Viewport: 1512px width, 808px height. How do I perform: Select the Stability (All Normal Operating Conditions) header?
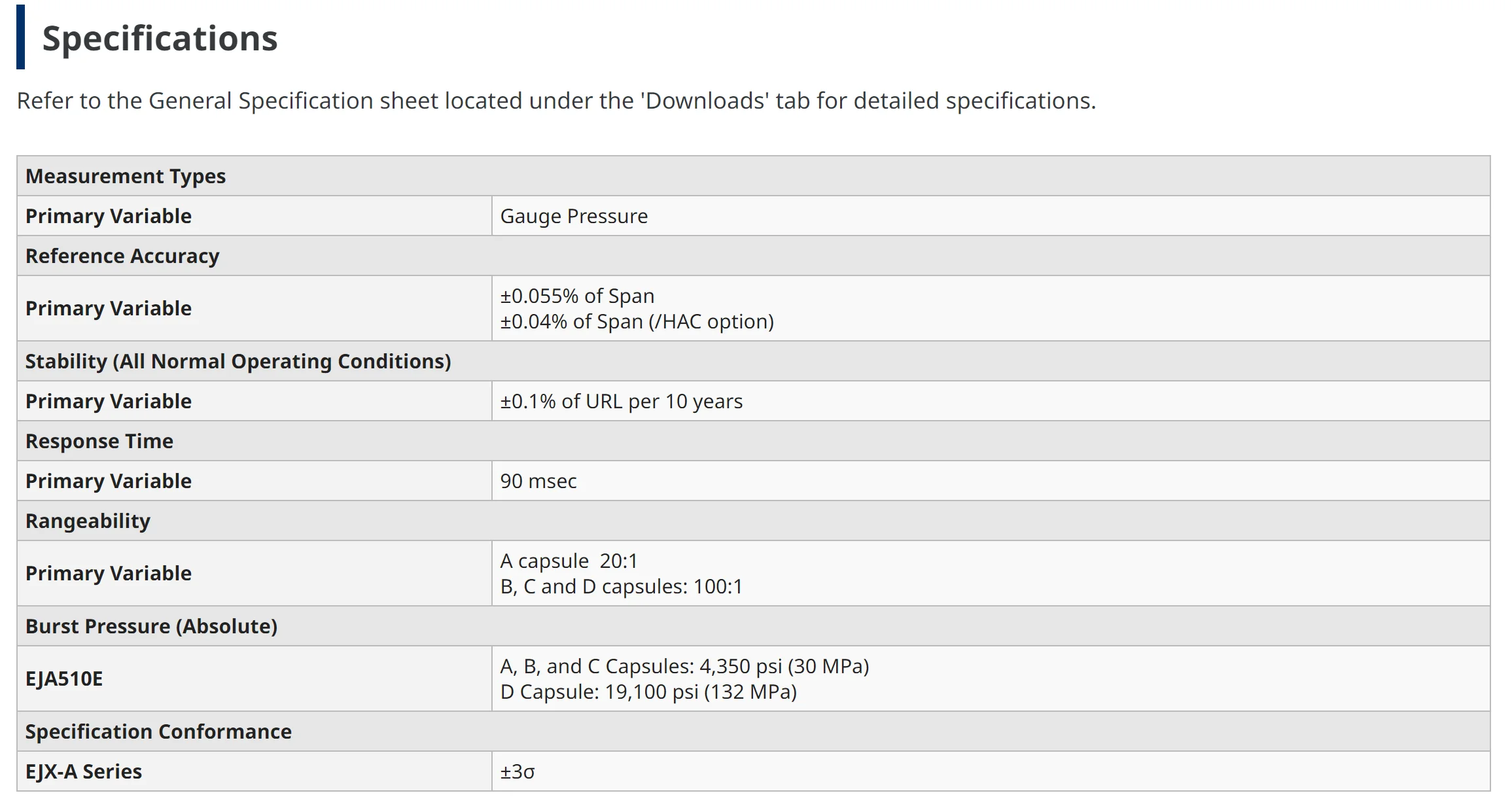point(238,361)
